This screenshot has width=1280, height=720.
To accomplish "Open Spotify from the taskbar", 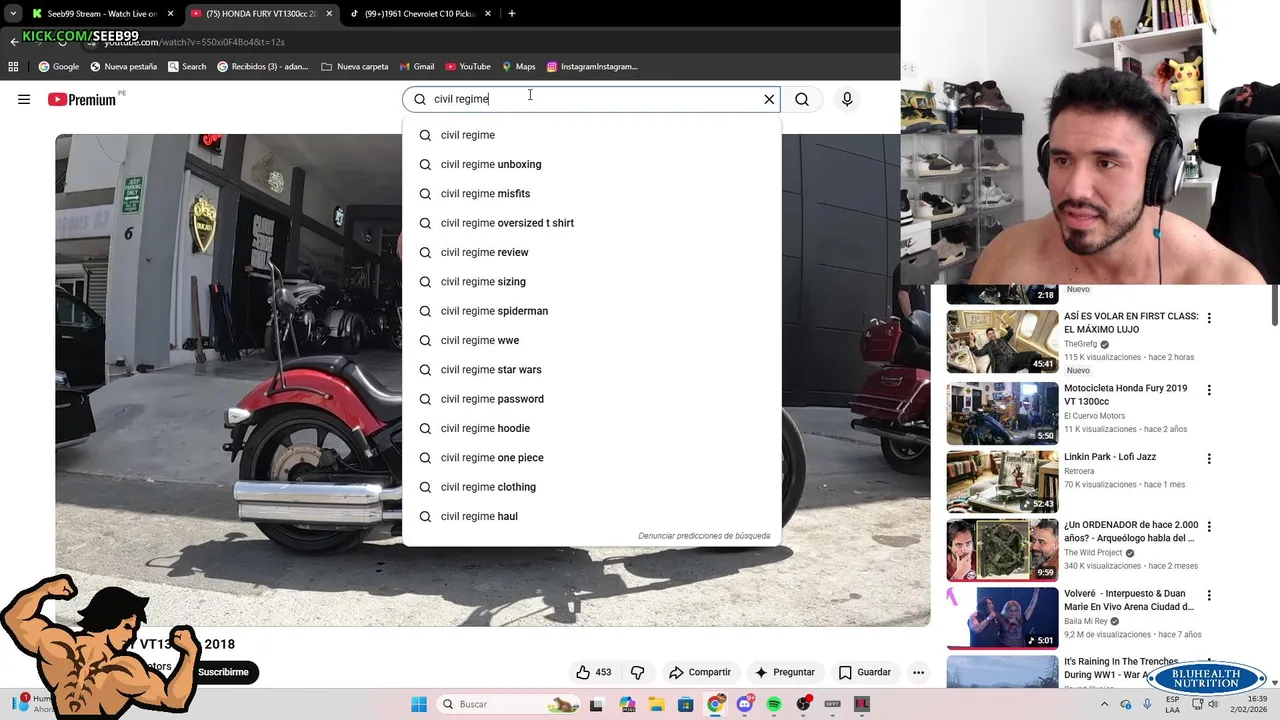I will tap(774, 704).
